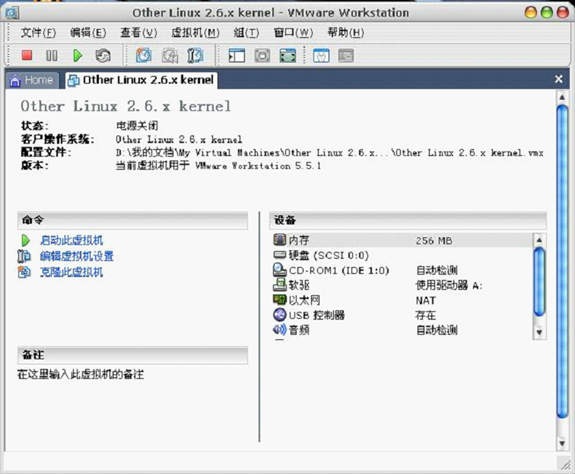Open the 虚拟机(M) menu

[195, 33]
